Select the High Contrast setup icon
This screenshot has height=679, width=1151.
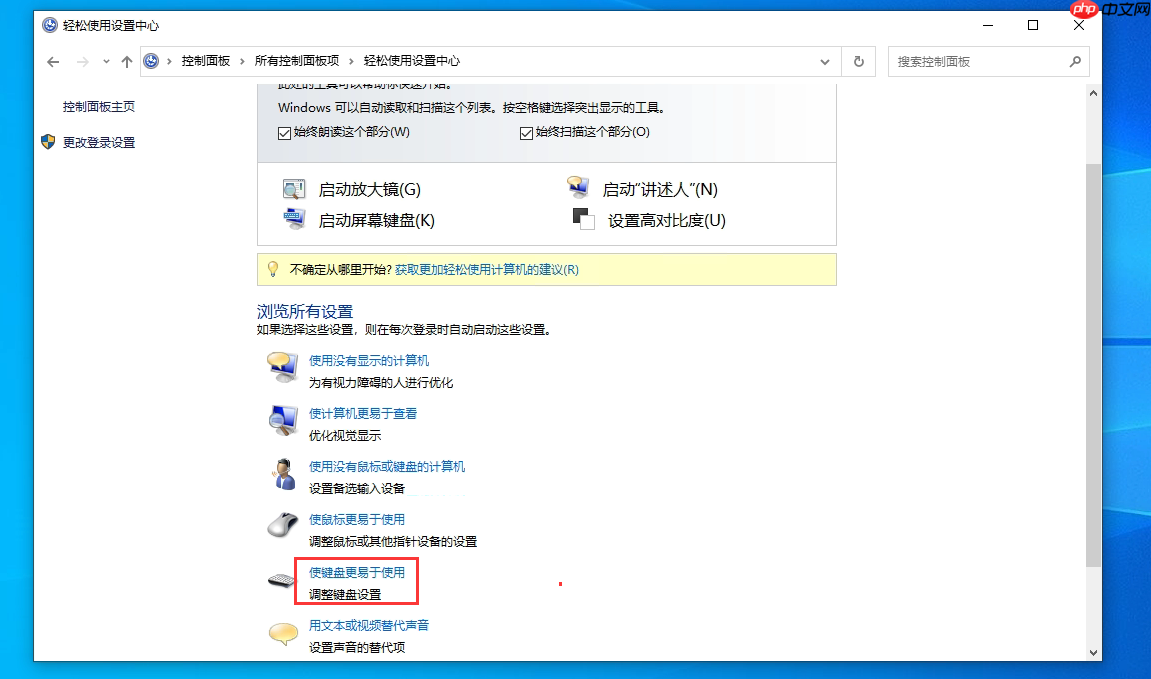(582, 218)
